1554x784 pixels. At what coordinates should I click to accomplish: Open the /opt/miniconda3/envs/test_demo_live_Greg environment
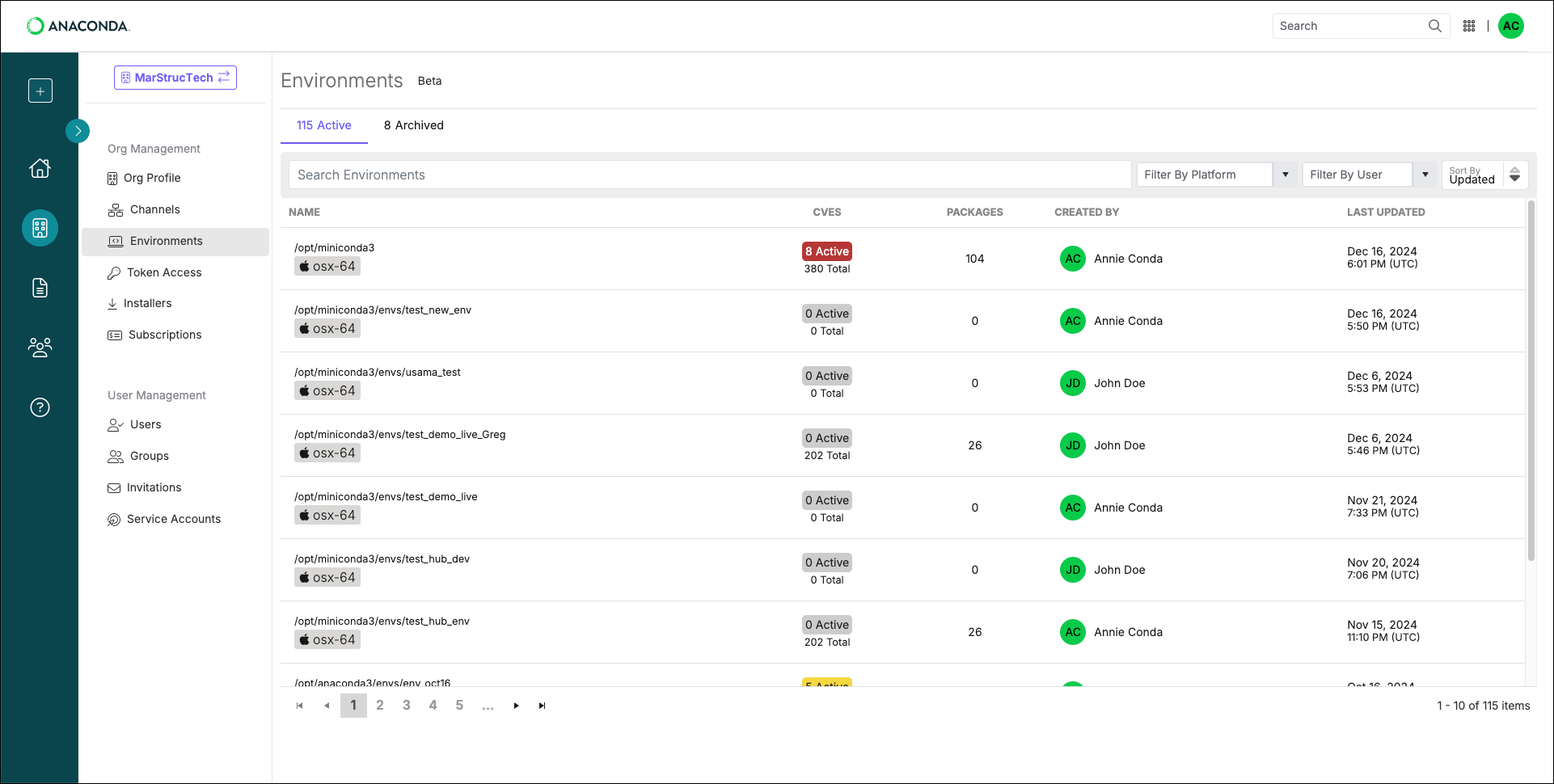click(x=400, y=434)
